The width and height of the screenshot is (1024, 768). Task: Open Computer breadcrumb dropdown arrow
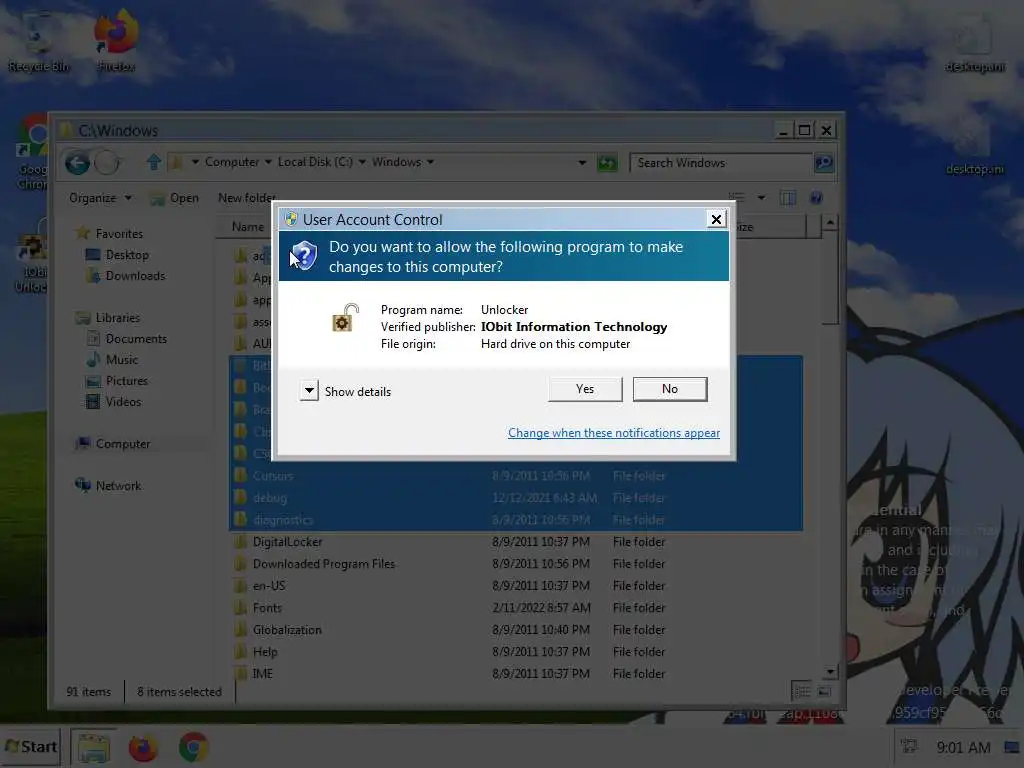[x=268, y=162]
